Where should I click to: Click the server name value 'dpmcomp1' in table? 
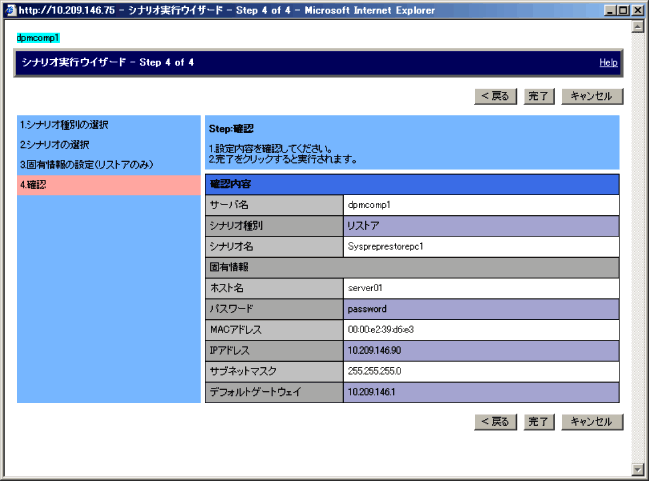(369, 205)
